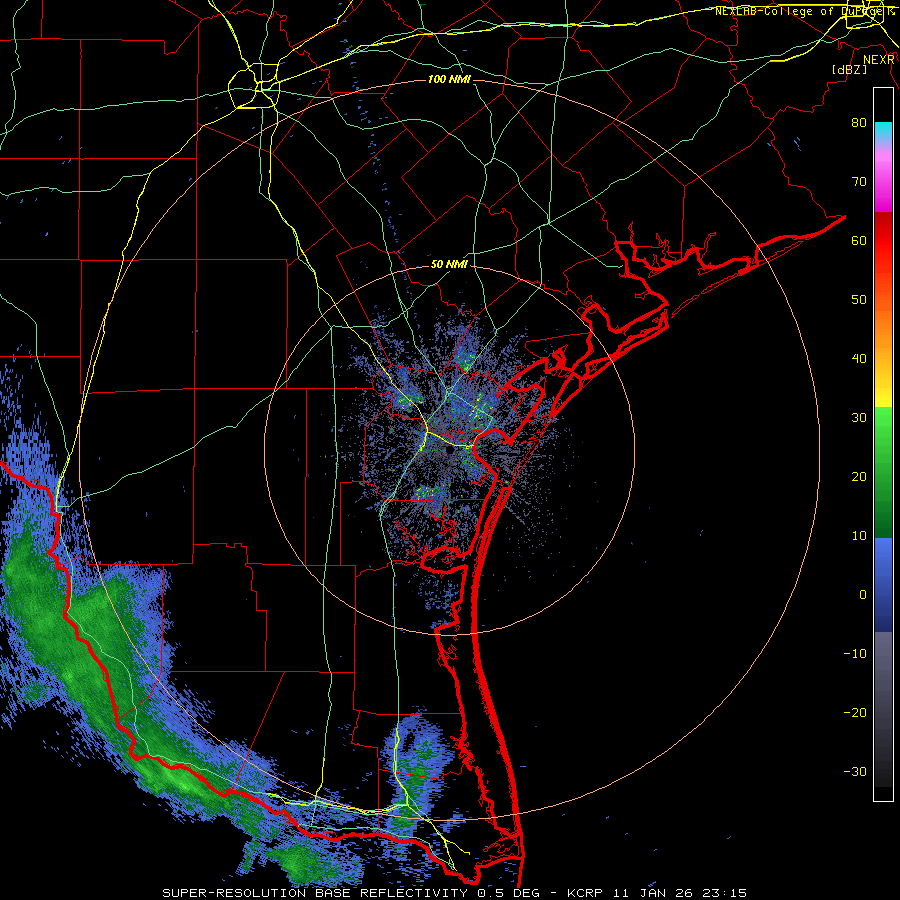
Task: Click the "NEXR" label above the scale
Action: point(878,60)
